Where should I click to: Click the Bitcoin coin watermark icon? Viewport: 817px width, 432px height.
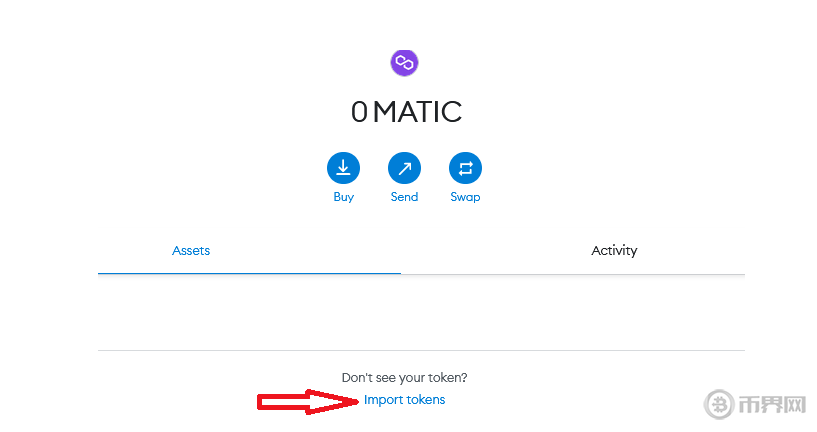(720, 404)
